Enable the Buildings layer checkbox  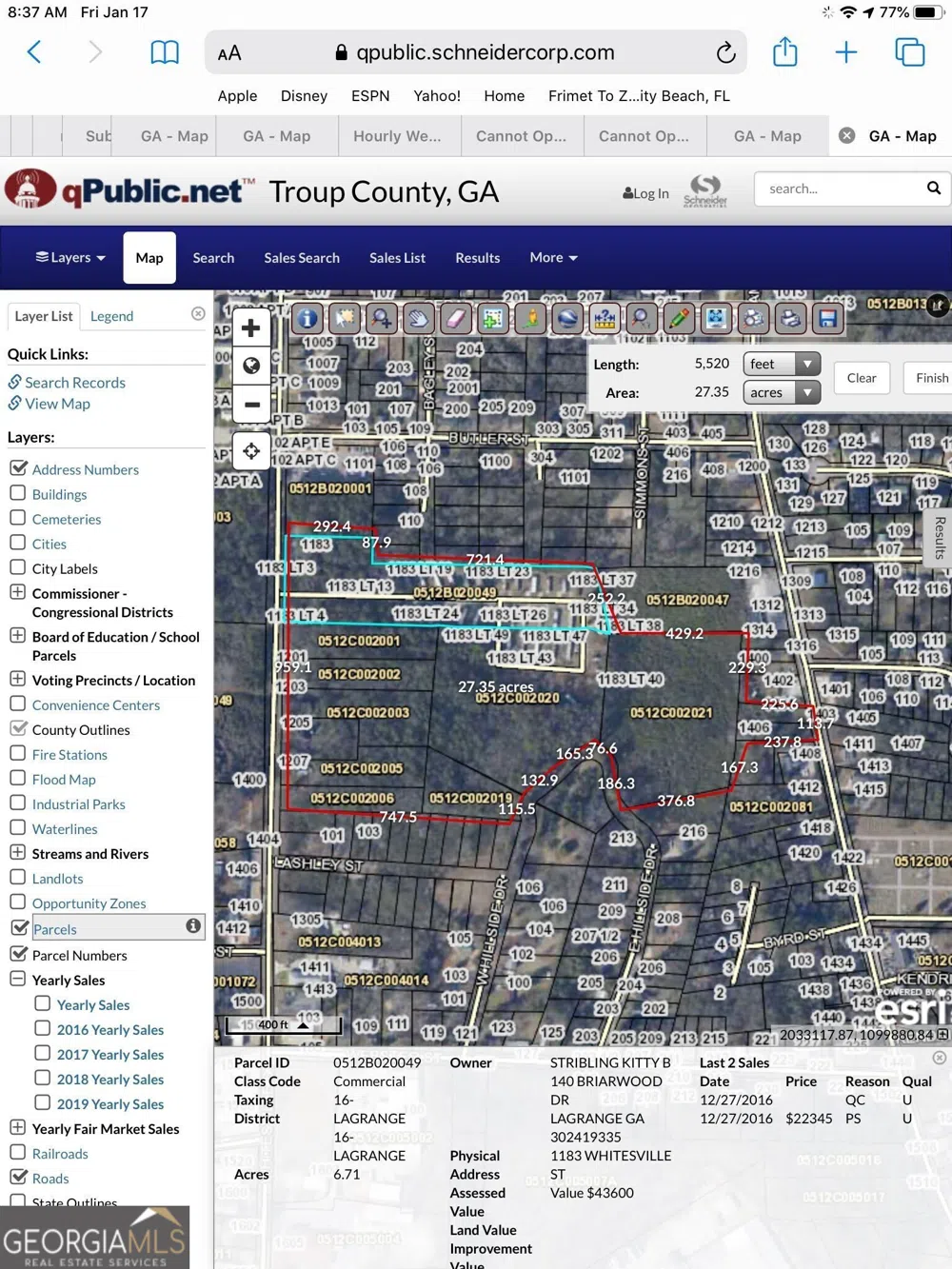point(18,493)
